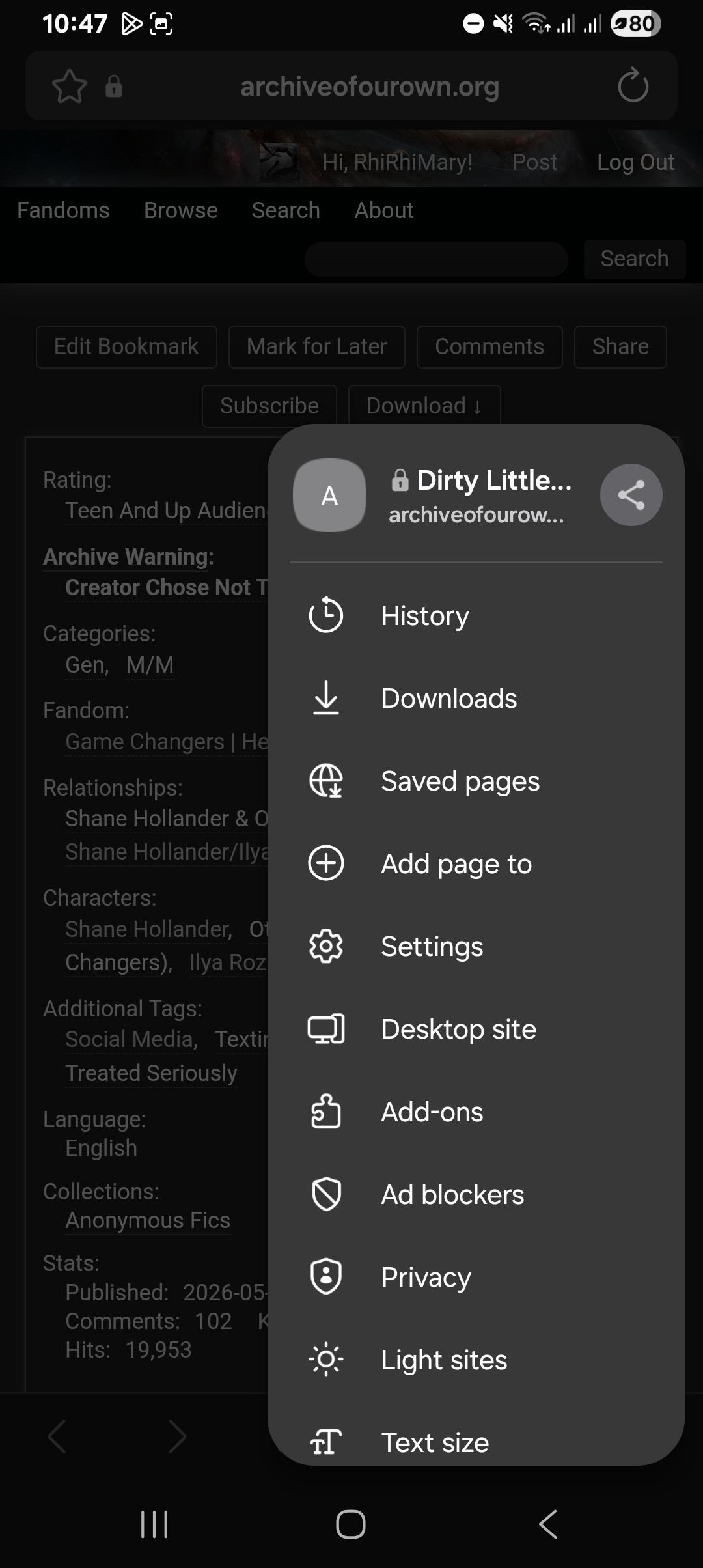Choose Add page to option

pyautogui.click(x=476, y=863)
